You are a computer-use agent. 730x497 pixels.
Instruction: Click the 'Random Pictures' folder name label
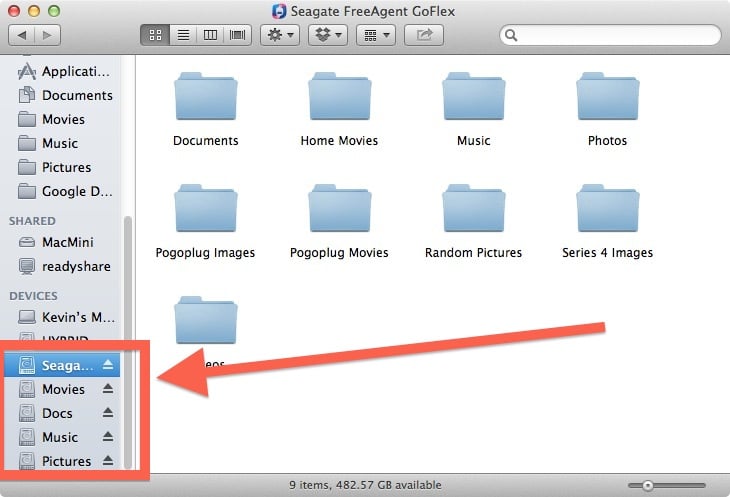473,253
